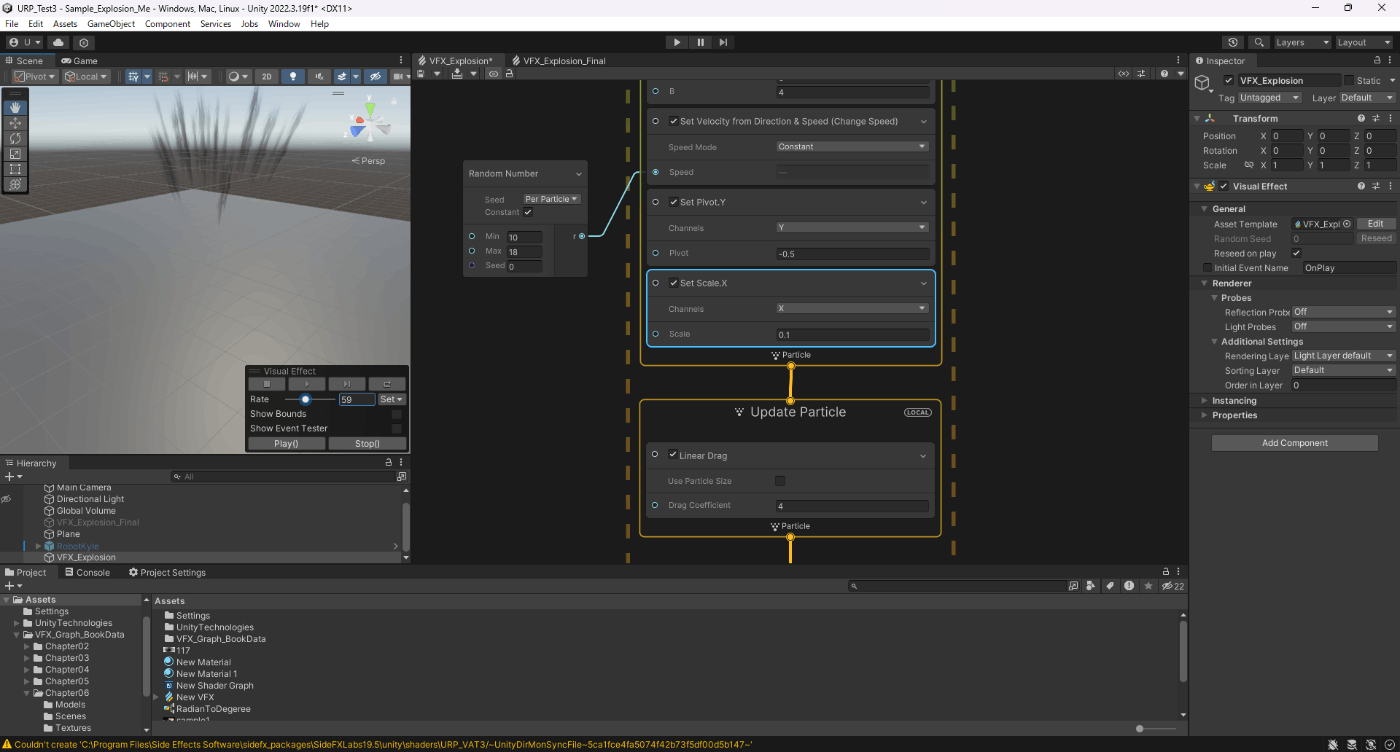Screen dimensions: 1400x752
Task: Open Set Scale Channels X dropdown
Action: [853, 308]
